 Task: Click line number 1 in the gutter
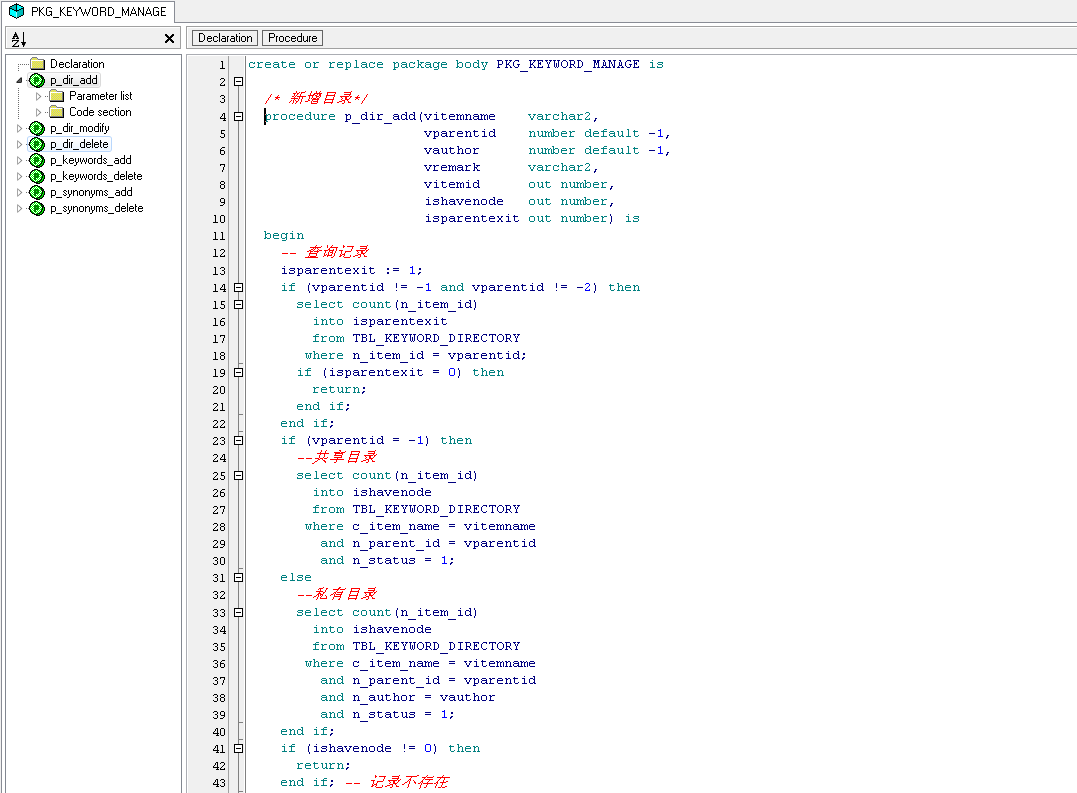pos(222,65)
